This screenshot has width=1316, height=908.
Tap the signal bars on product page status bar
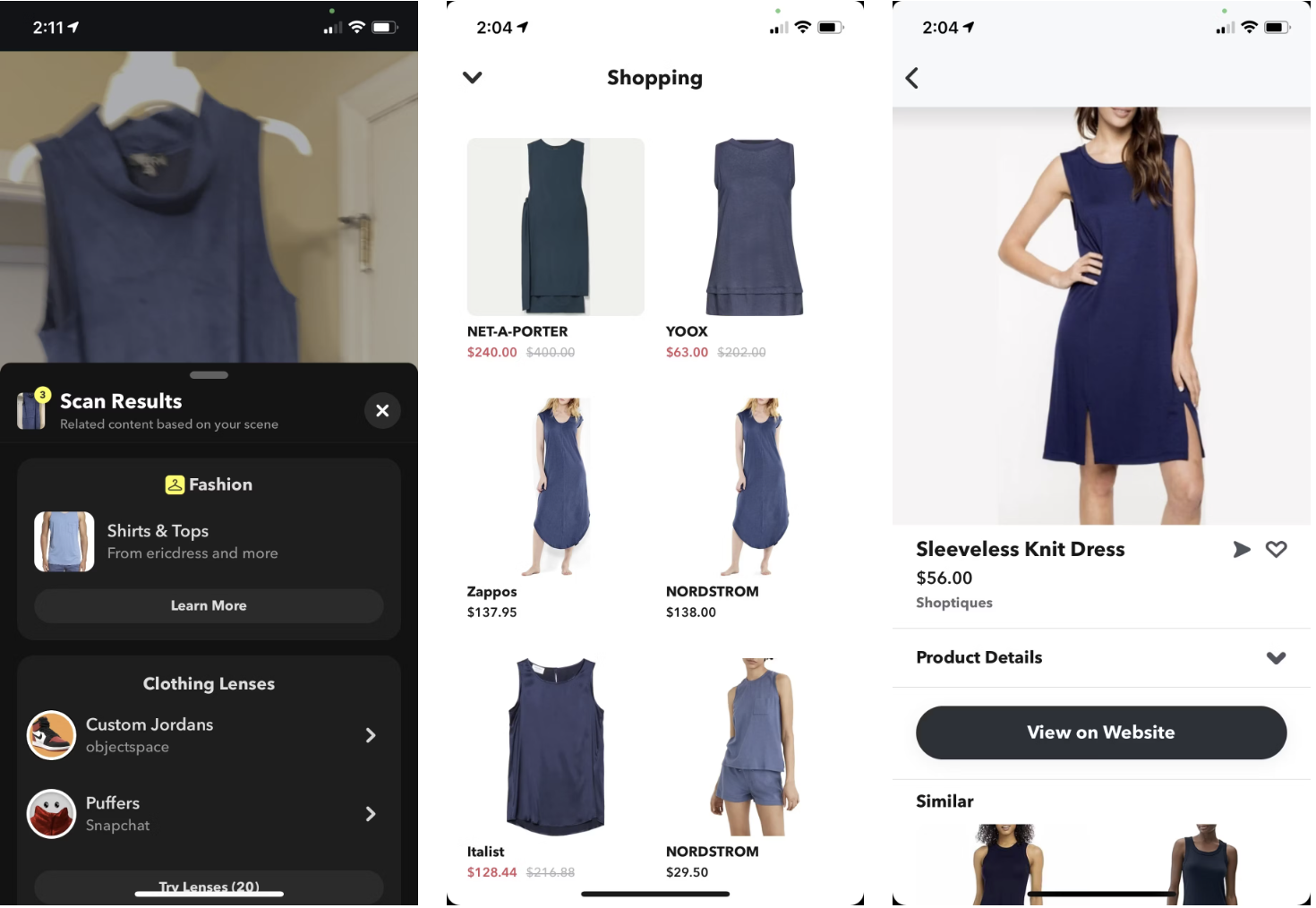coord(1225,28)
